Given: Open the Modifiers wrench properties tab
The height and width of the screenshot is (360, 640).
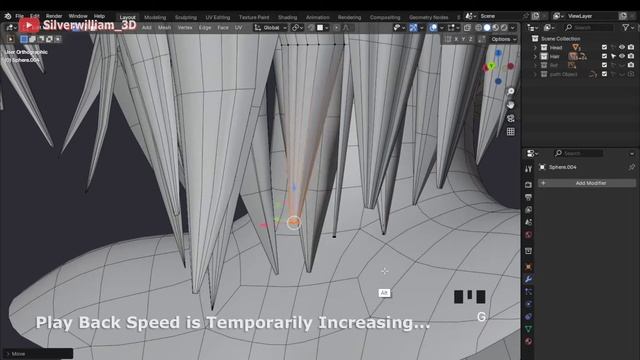Looking at the screenshot, I should 528,280.
